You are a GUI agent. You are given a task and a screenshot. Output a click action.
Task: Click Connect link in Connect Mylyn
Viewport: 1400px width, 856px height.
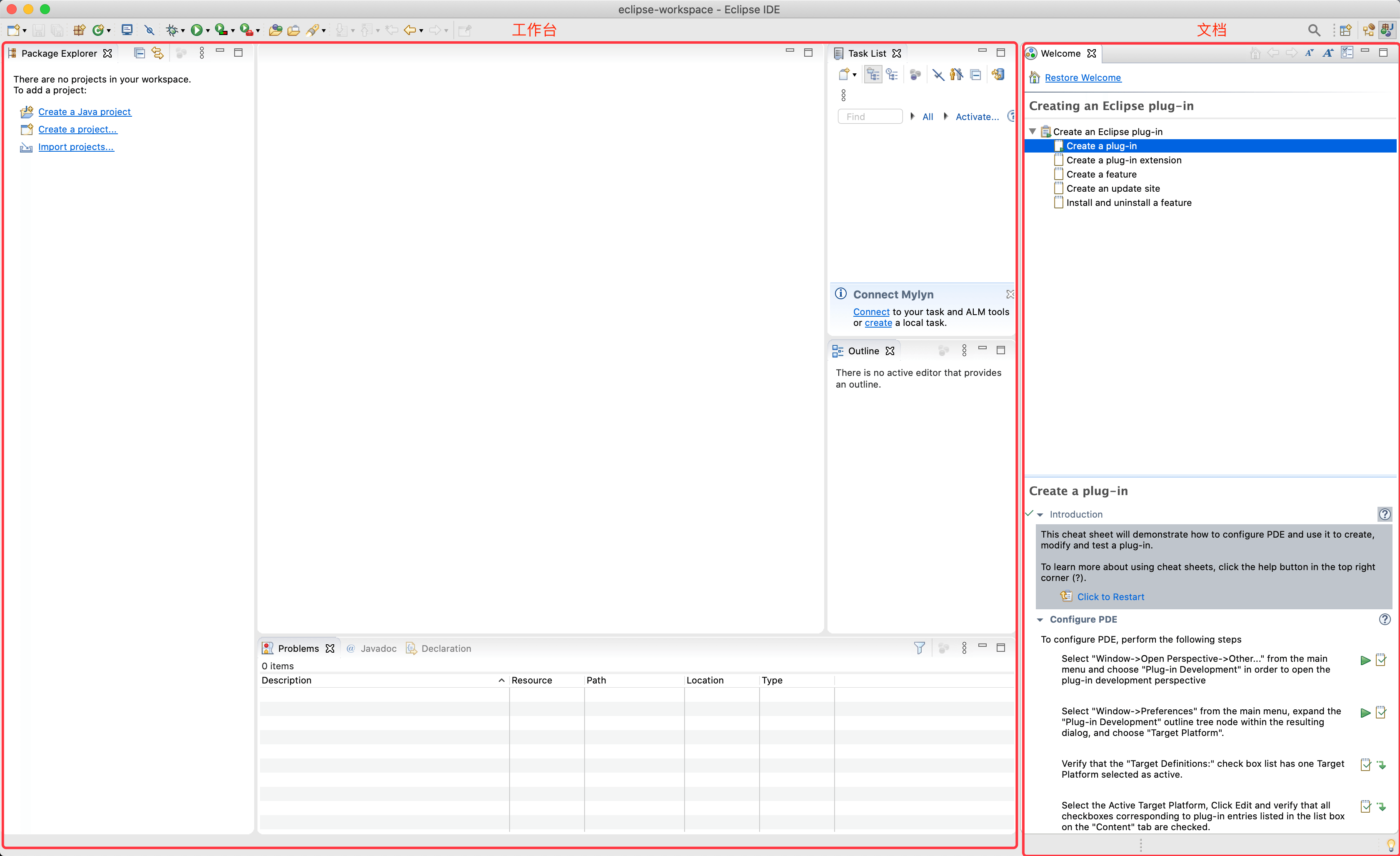pyautogui.click(x=871, y=311)
